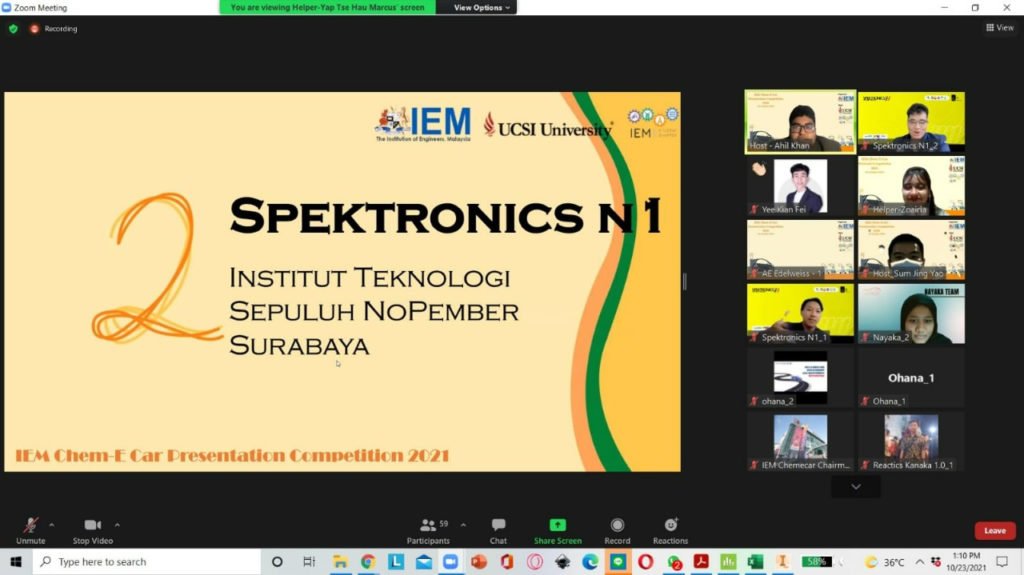This screenshot has height=575, width=1024.
Task: Open File Explorer from taskbar
Action: click(340, 562)
